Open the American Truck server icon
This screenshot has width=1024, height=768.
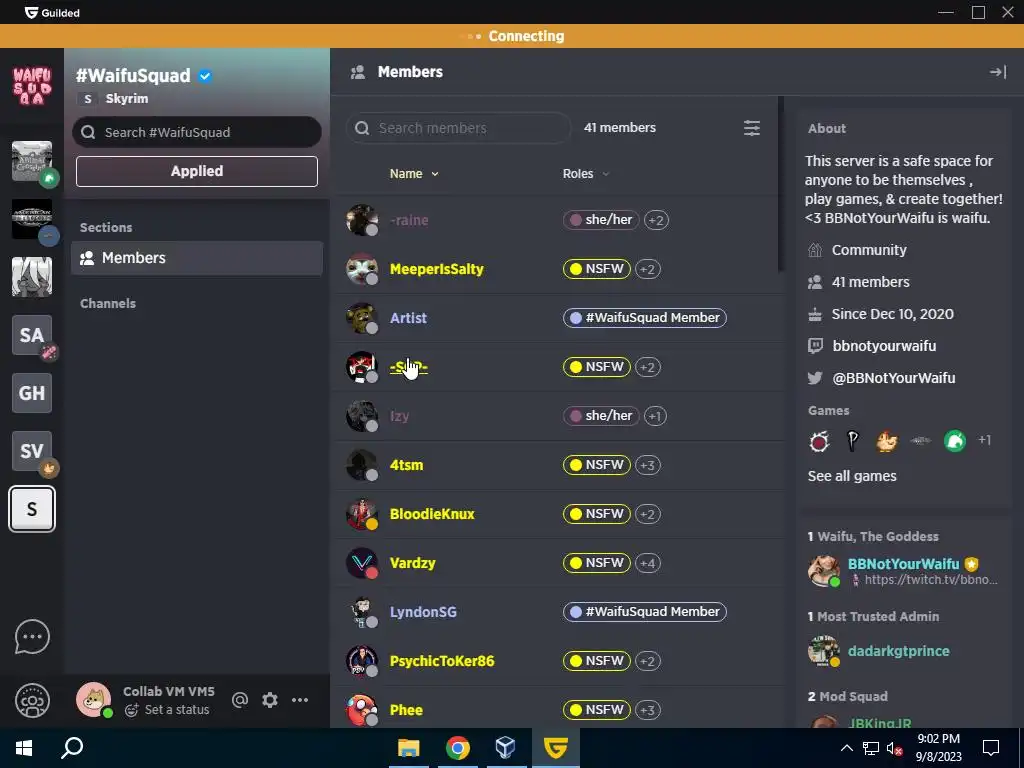(x=31, y=219)
